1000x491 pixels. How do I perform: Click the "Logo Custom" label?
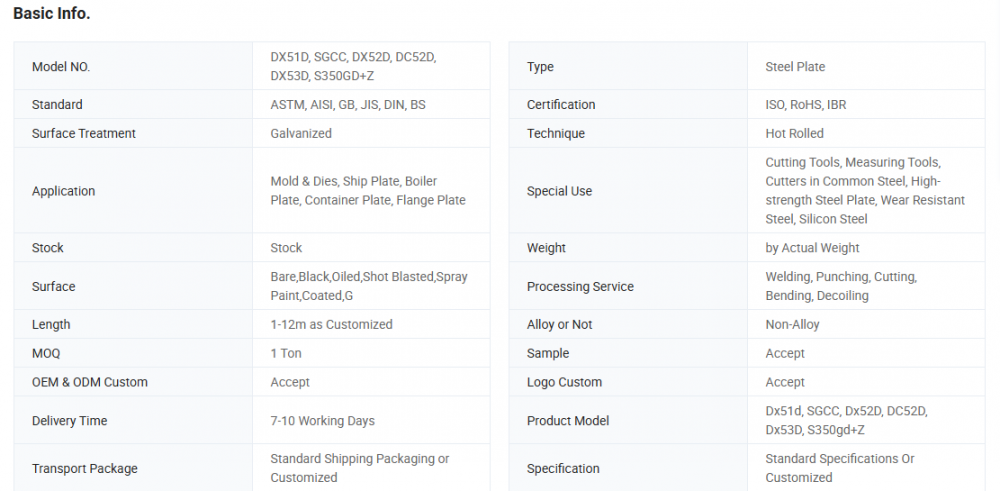click(564, 382)
